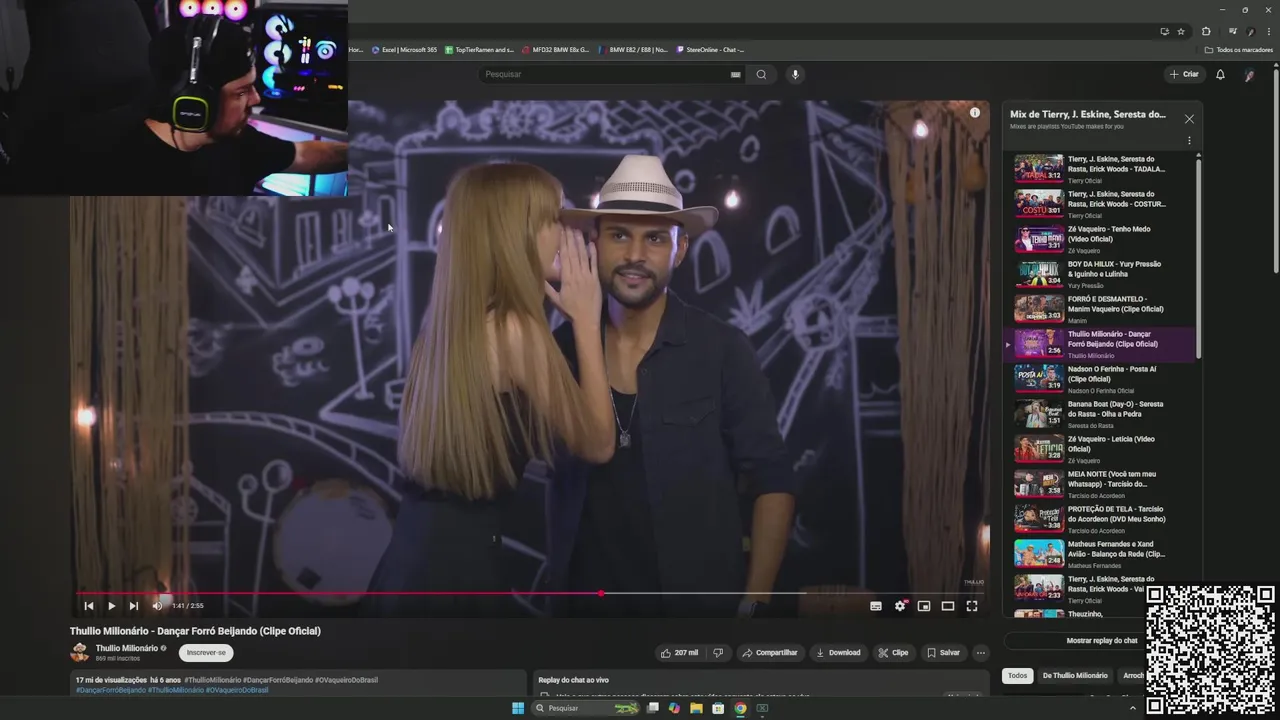Image resolution: width=1280 pixels, height=720 pixels.
Task: Seek using the red progress bar handle
Action: click(601, 593)
